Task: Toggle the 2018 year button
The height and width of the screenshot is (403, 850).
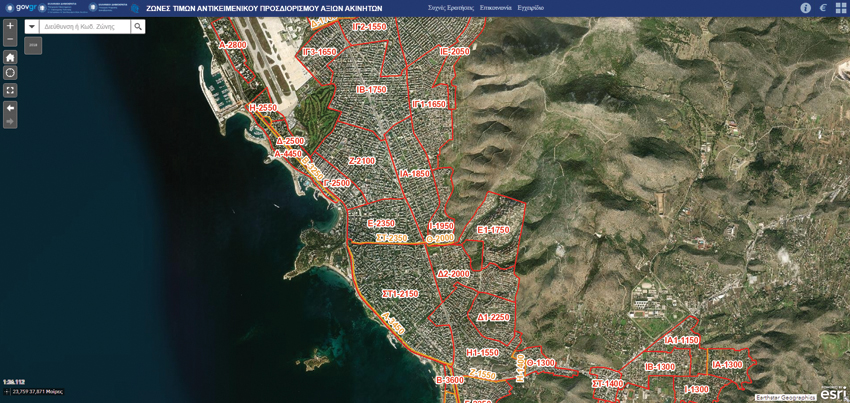Action: [x=33, y=45]
